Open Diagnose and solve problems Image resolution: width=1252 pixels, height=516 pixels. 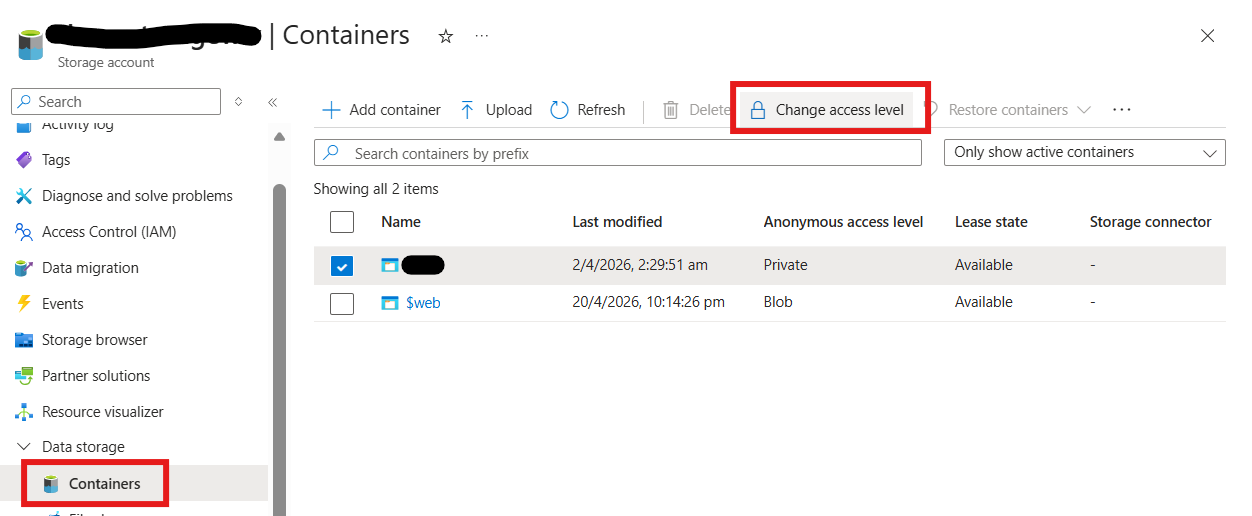click(137, 196)
